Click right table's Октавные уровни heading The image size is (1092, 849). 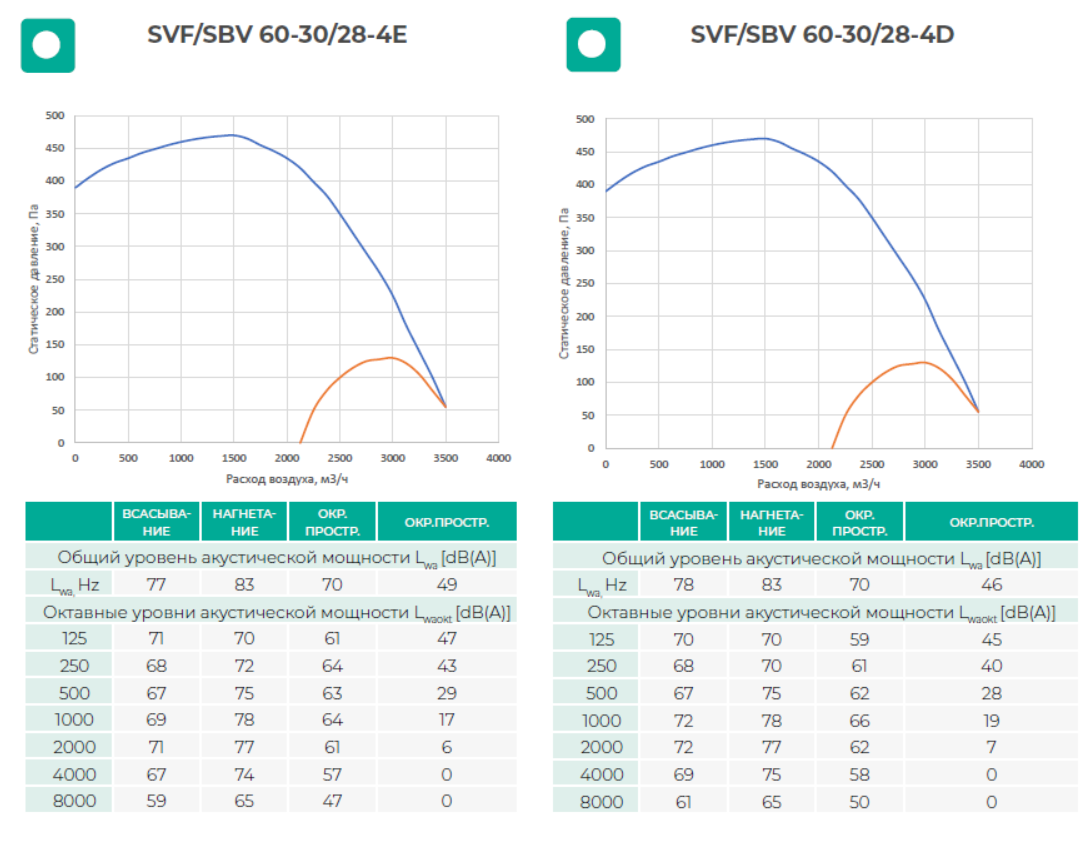(x=821, y=613)
